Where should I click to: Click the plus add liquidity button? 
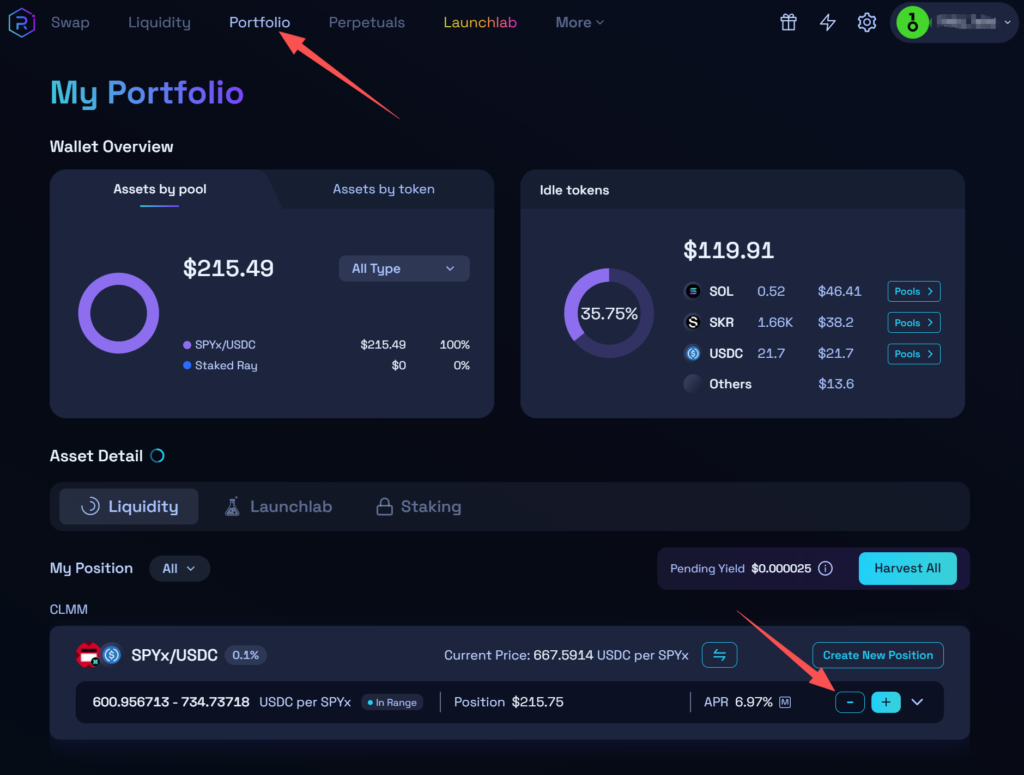pyautogui.click(x=886, y=702)
